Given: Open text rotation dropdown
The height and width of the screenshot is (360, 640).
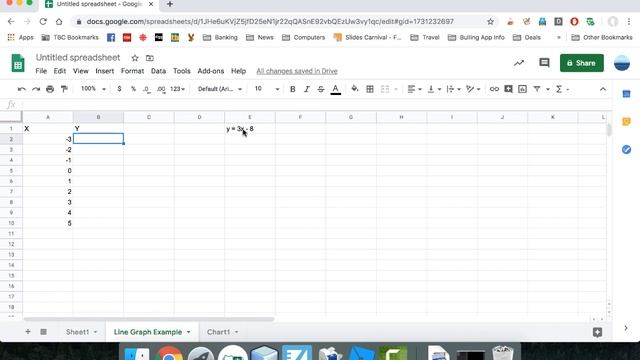Looking at the screenshot, I should point(473,89).
